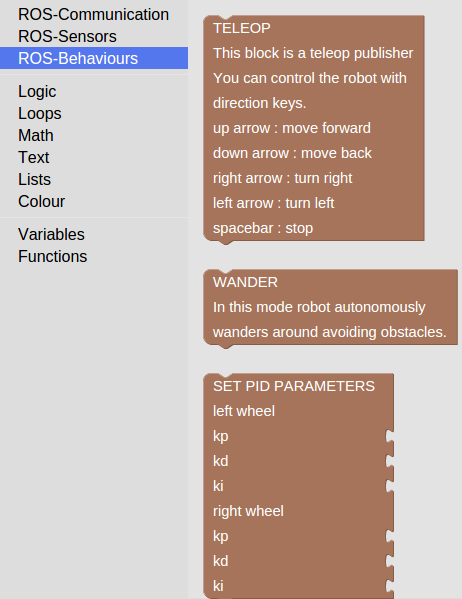The width and height of the screenshot is (462, 599).
Task: Click the SET PID PARAMETERS block header
Action: pyautogui.click(x=294, y=386)
